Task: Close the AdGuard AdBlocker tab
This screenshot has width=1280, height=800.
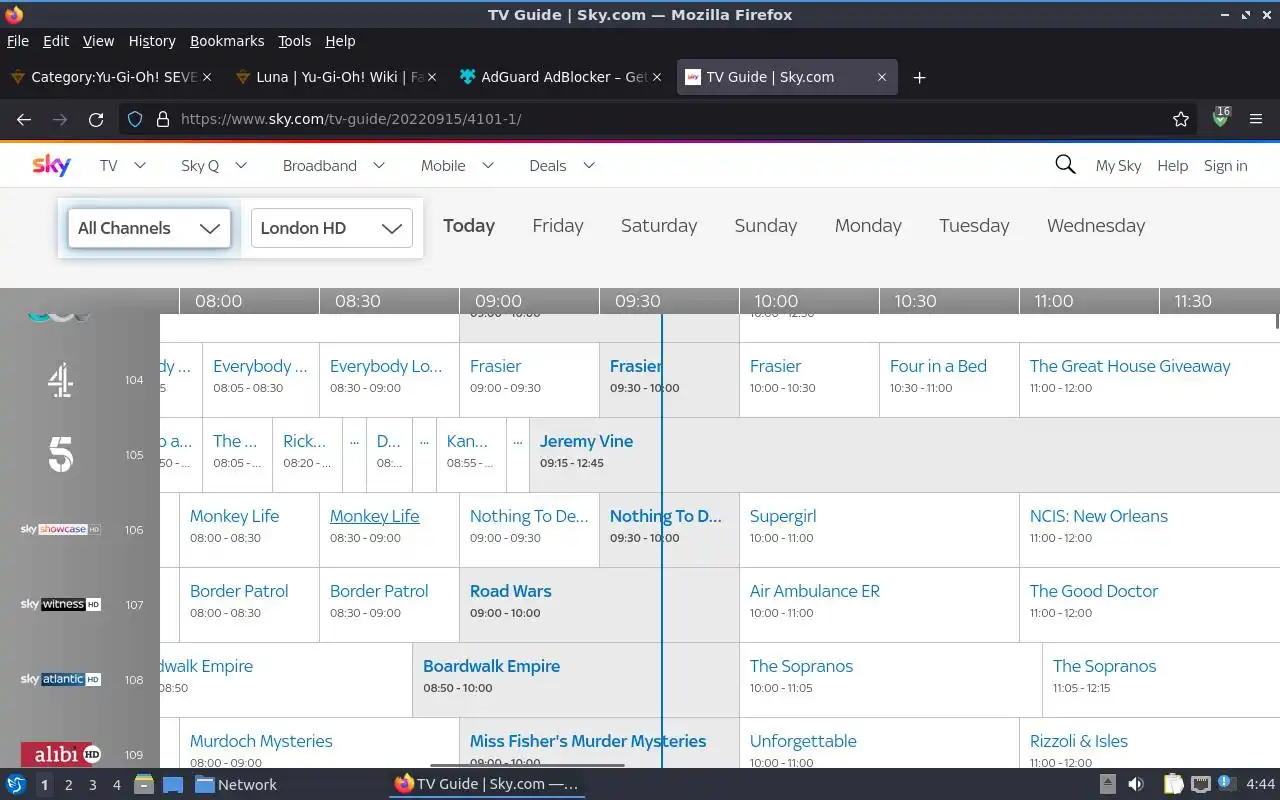Action: [656, 77]
